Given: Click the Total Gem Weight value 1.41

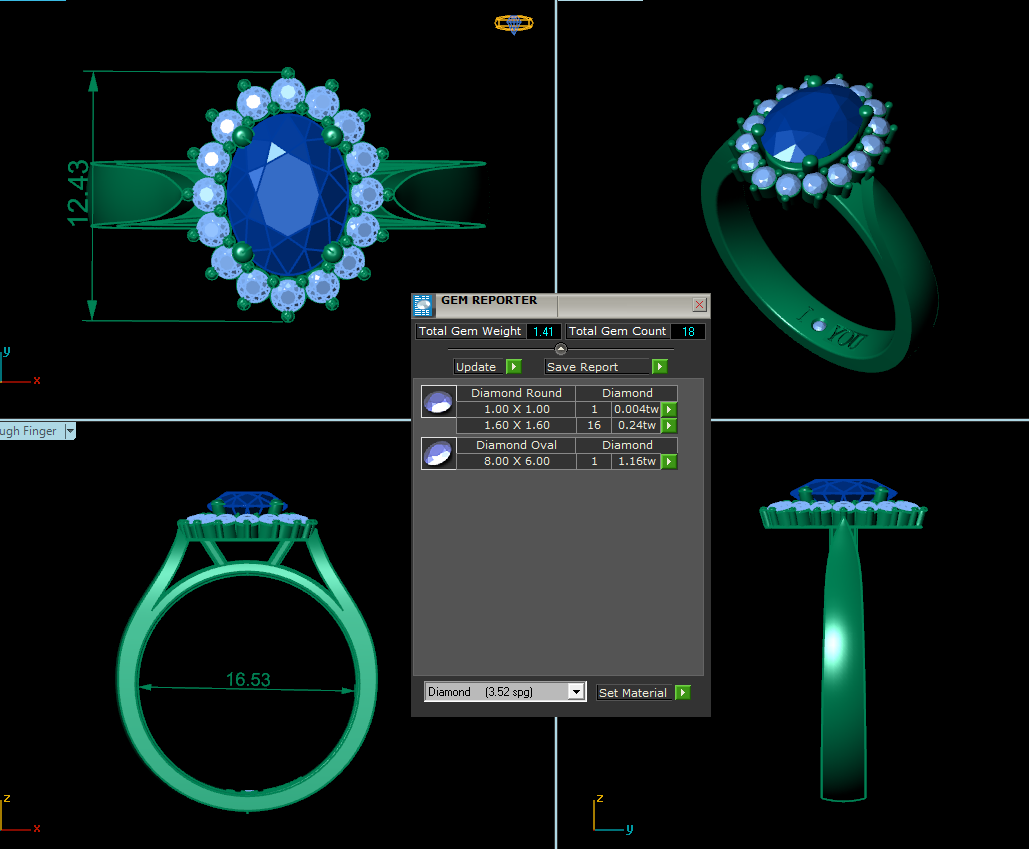Looking at the screenshot, I should pyautogui.click(x=543, y=331).
